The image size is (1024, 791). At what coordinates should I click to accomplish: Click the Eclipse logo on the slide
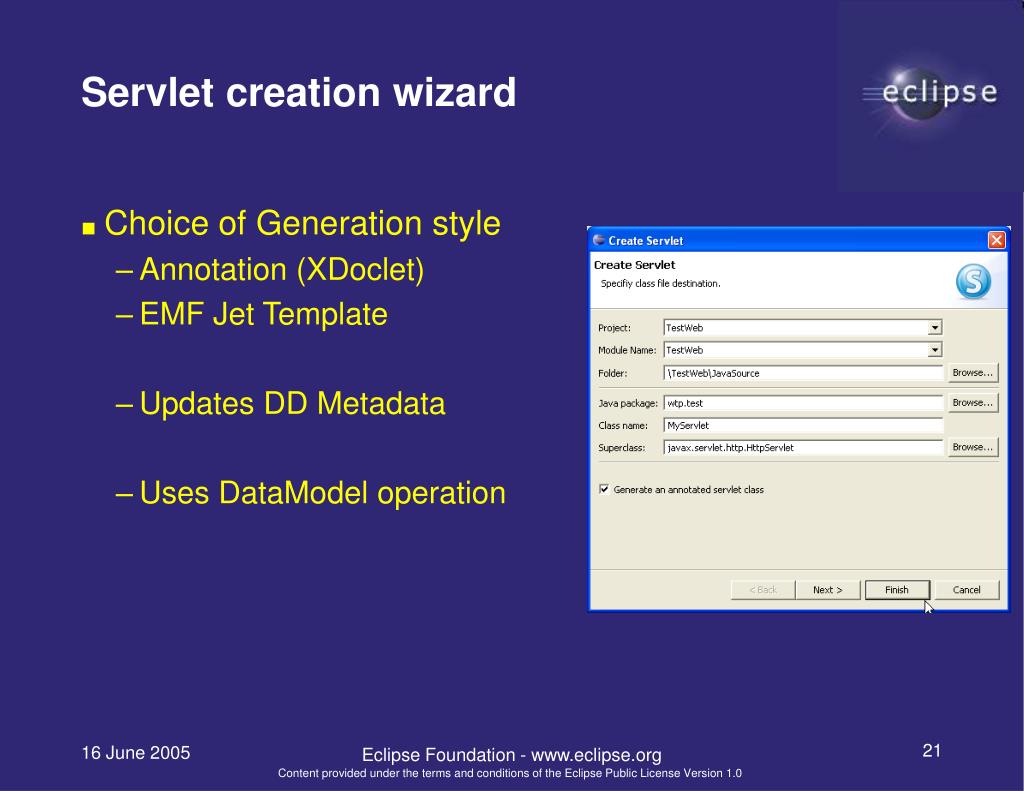pos(931,95)
